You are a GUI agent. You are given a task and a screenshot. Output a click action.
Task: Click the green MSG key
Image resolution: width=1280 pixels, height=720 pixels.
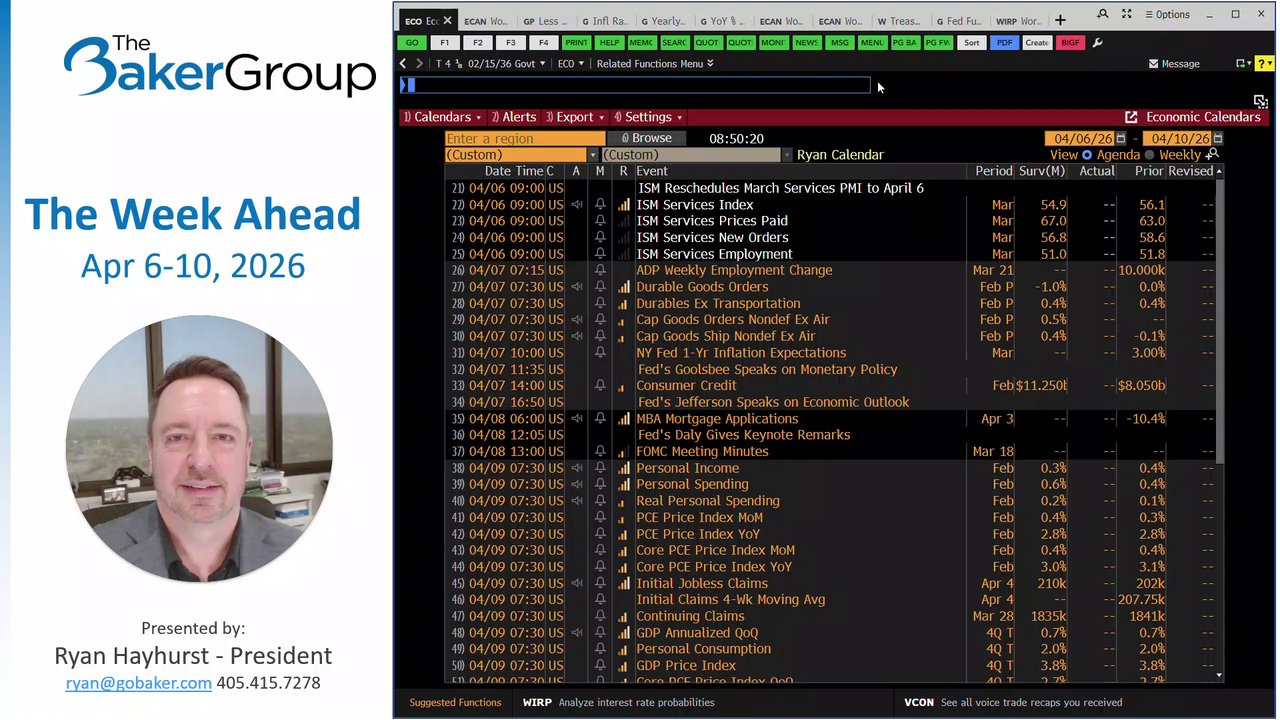click(839, 43)
